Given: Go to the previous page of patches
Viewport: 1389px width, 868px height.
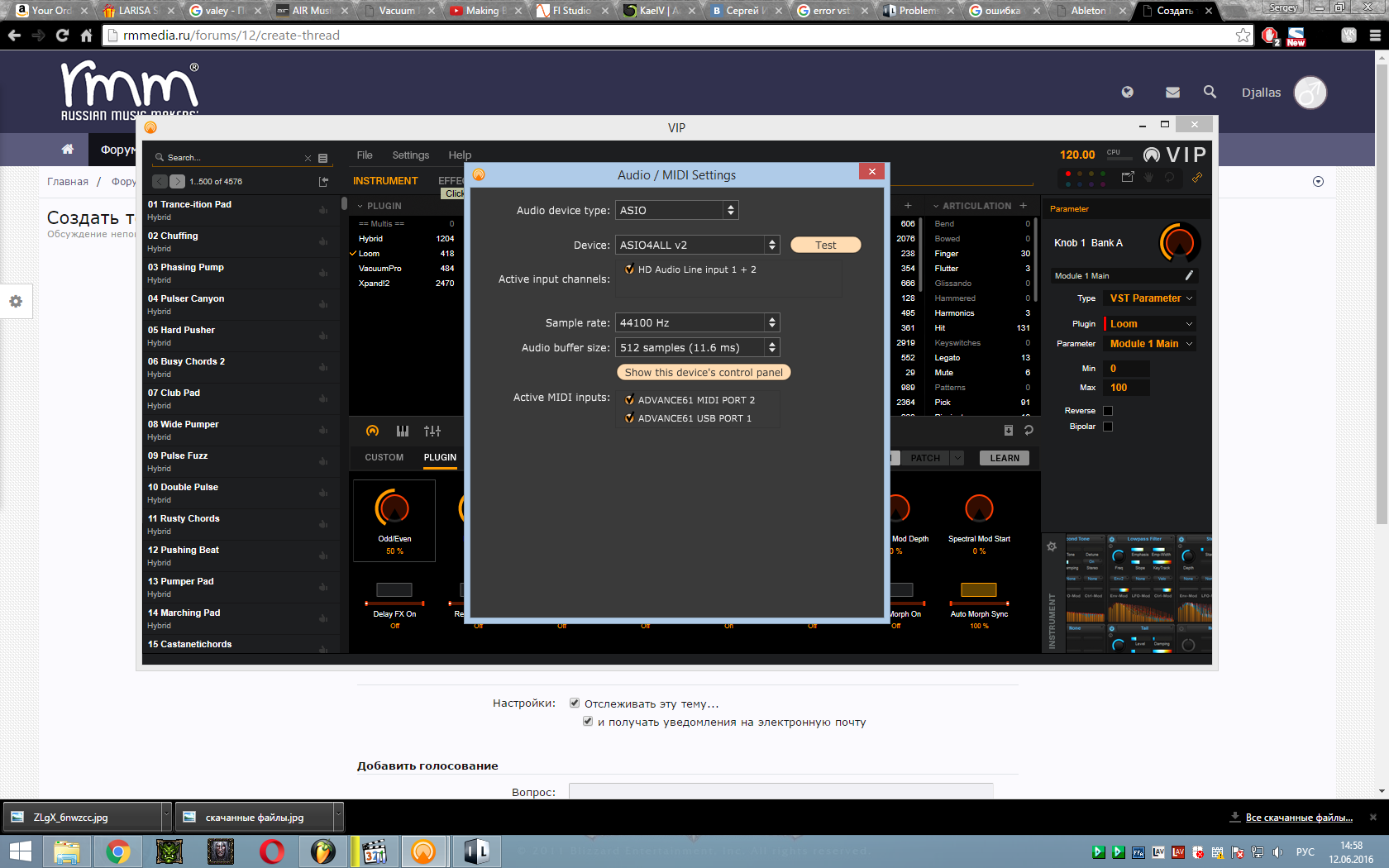Looking at the screenshot, I should 160,181.
